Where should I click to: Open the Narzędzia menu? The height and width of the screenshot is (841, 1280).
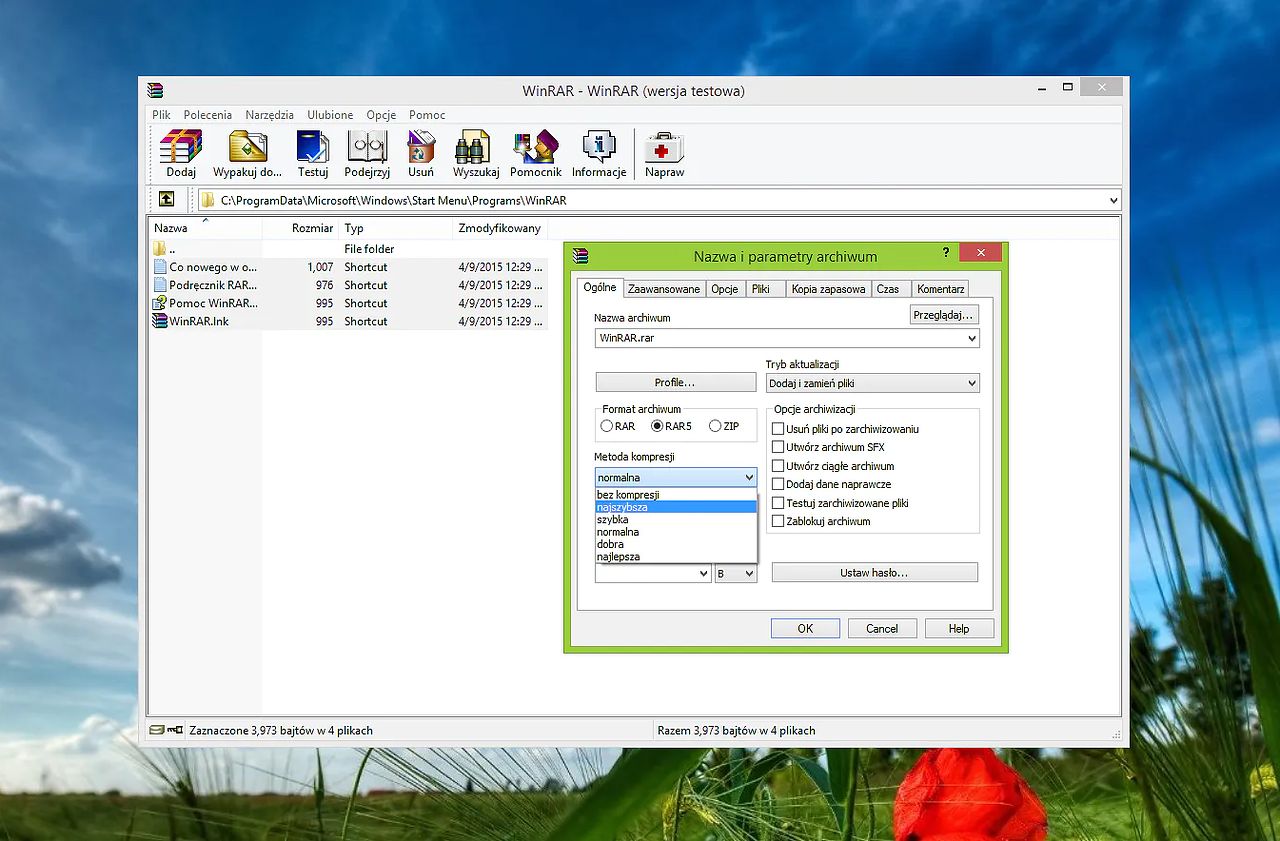click(x=270, y=115)
